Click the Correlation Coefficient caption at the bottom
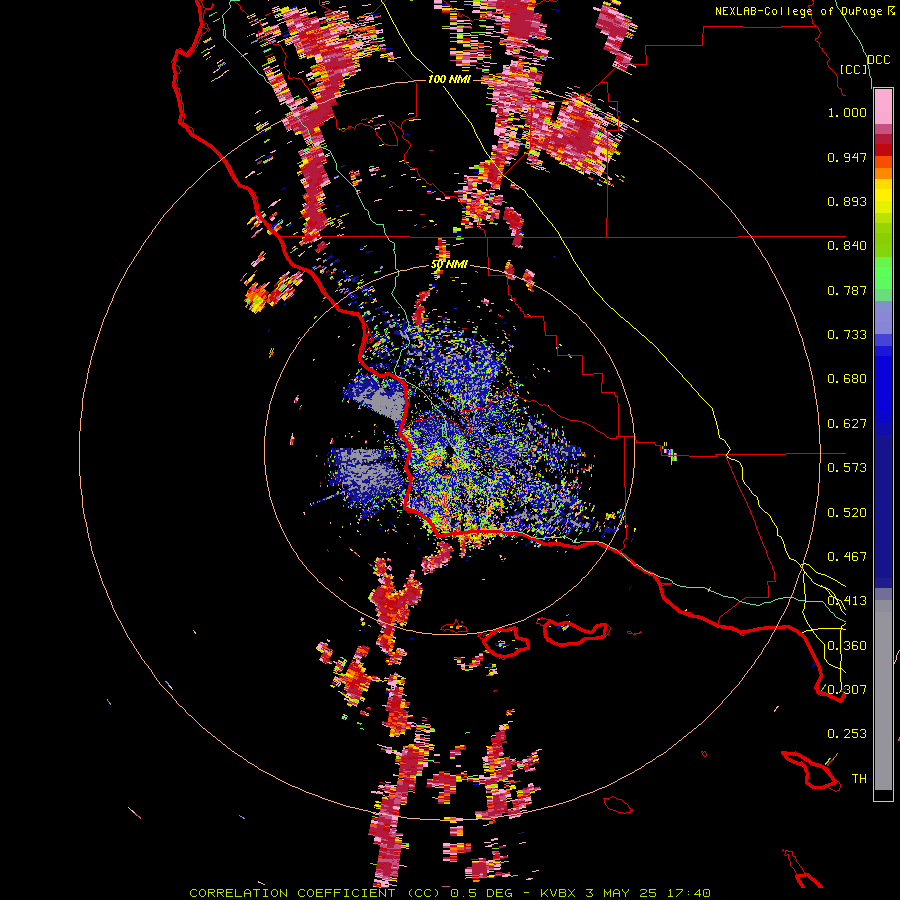This screenshot has height=900, width=900. [x=450, y=893]
